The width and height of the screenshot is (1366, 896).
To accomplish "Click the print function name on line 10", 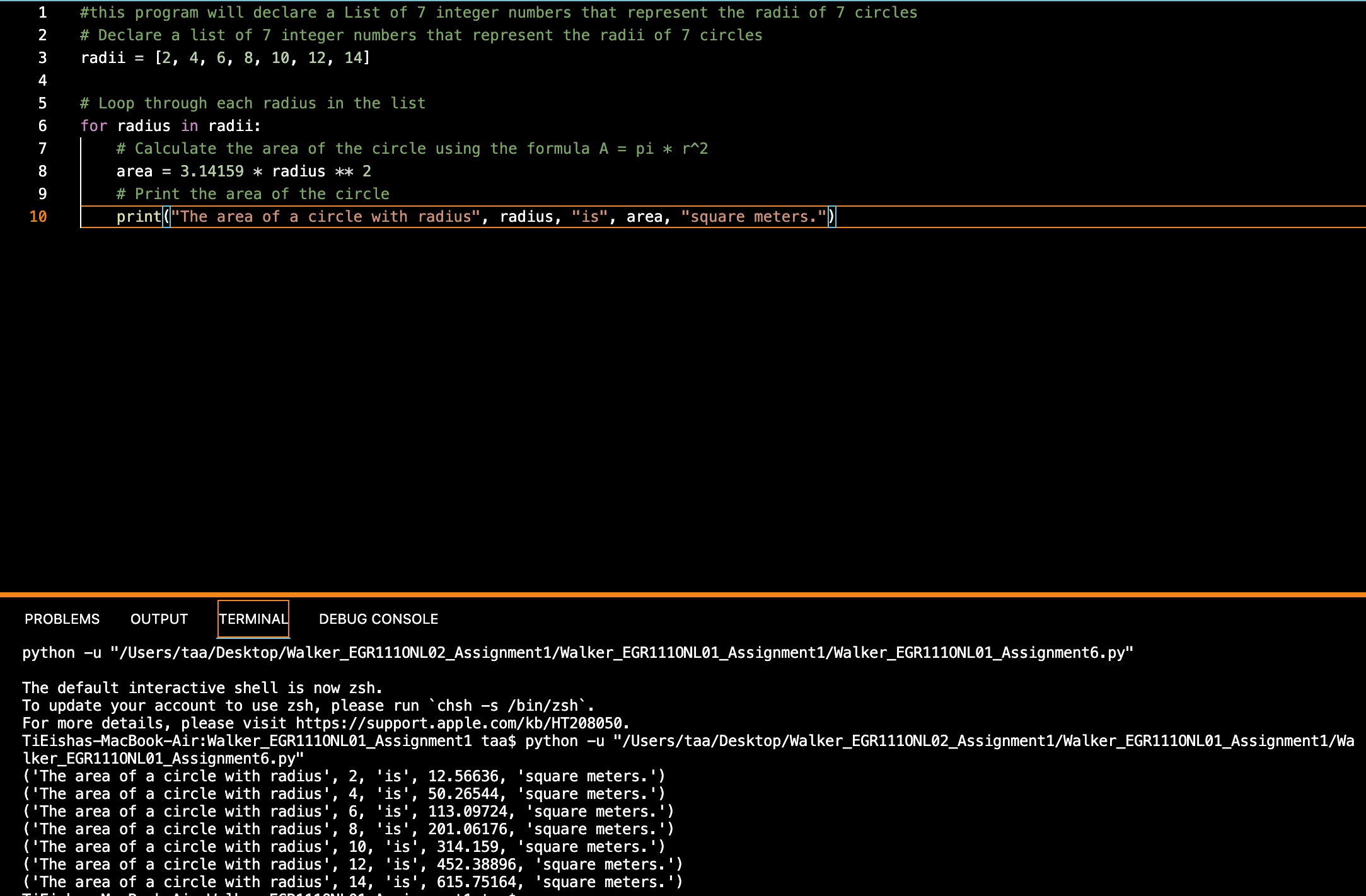I will 139,217.
